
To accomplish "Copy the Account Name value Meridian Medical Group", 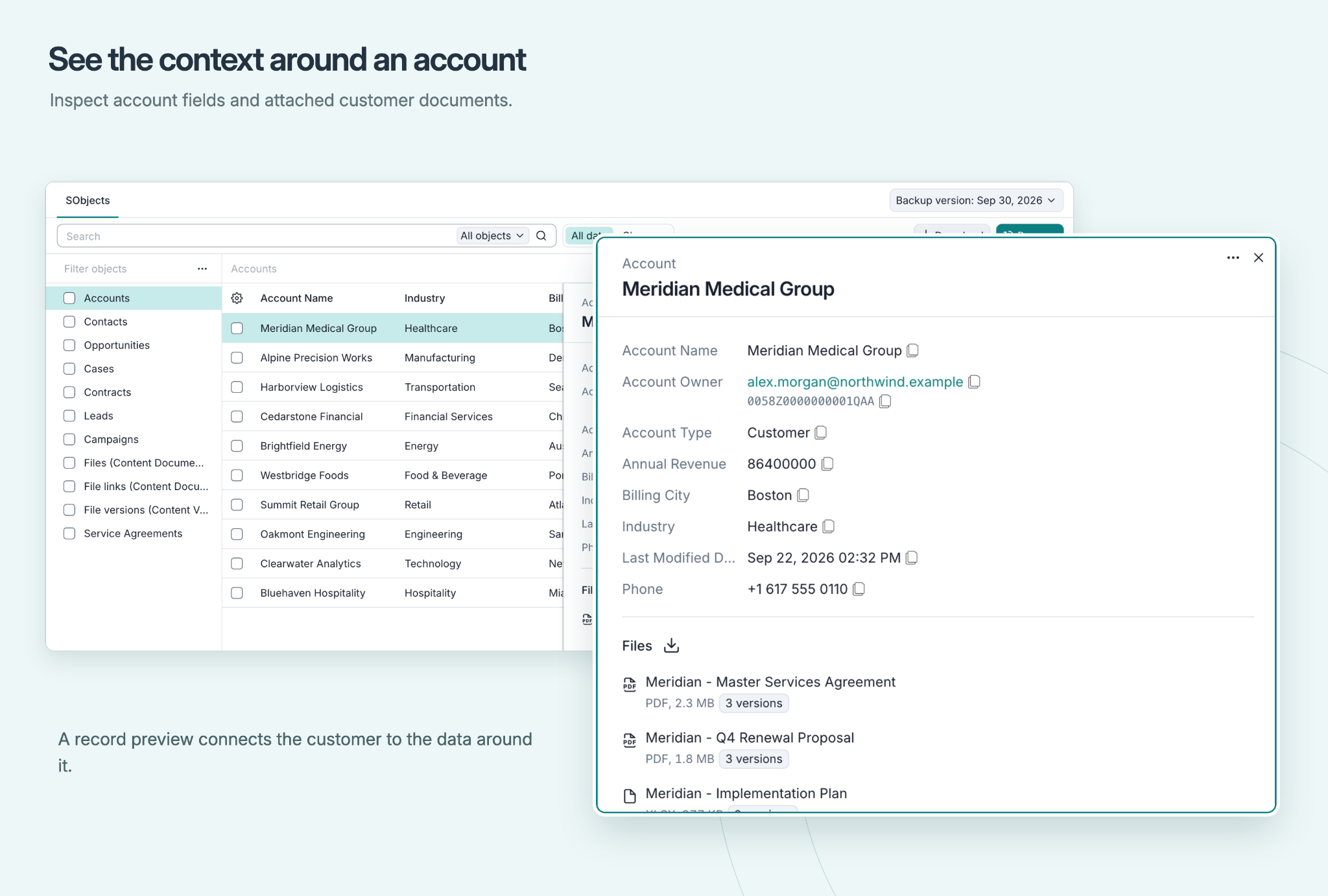I will point(912,351).
